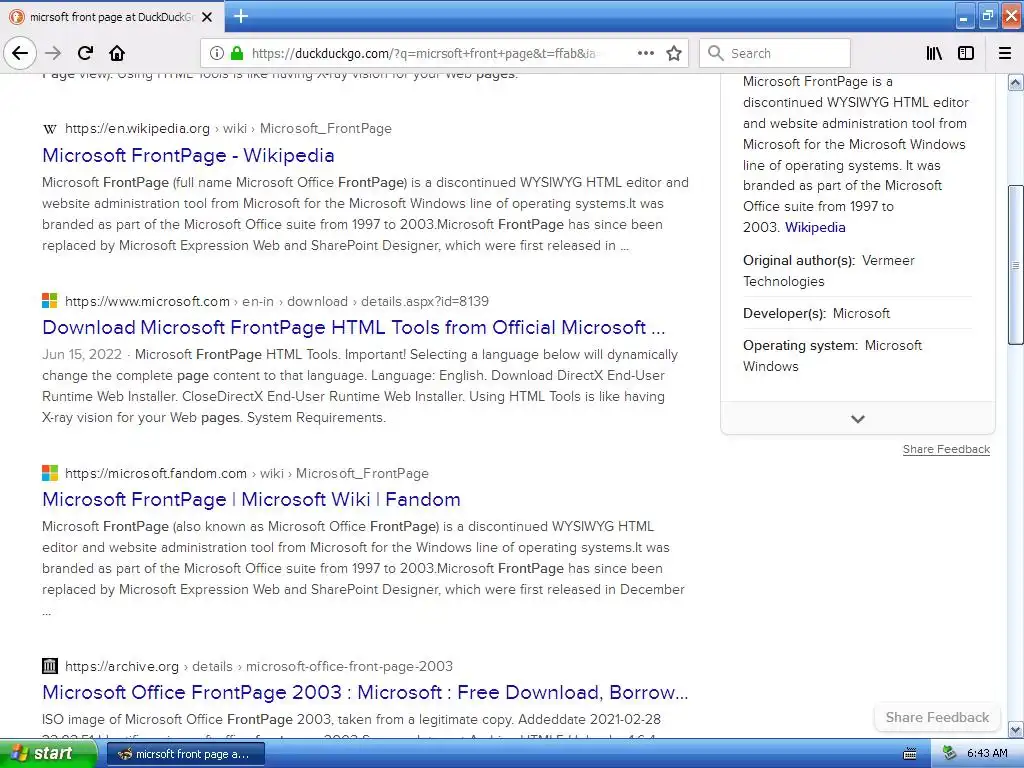The width and height of the screenshot is (1024, 768).
Task: Click Microsoft logo favicon beside microsoft.com result
Action: click(x=50, y=300)
